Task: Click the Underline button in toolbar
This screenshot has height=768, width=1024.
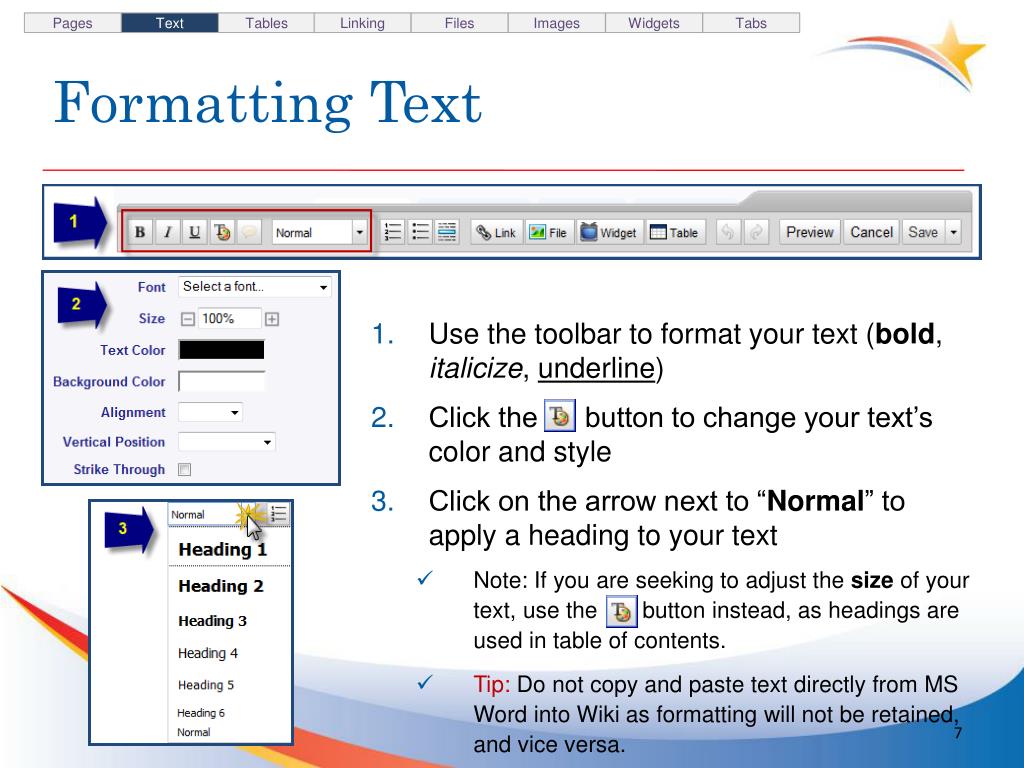Action: [195, 232]
